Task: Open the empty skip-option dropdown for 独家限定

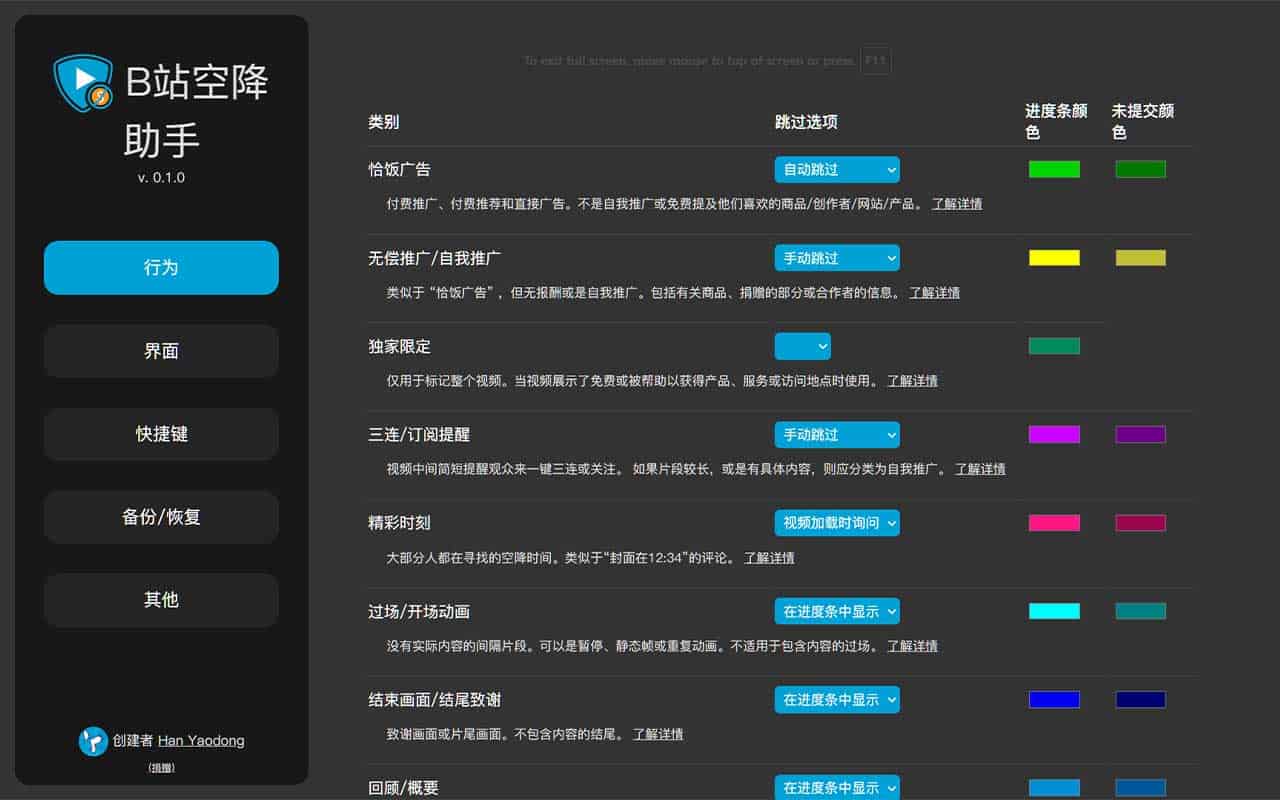Action: pos(802,346)
